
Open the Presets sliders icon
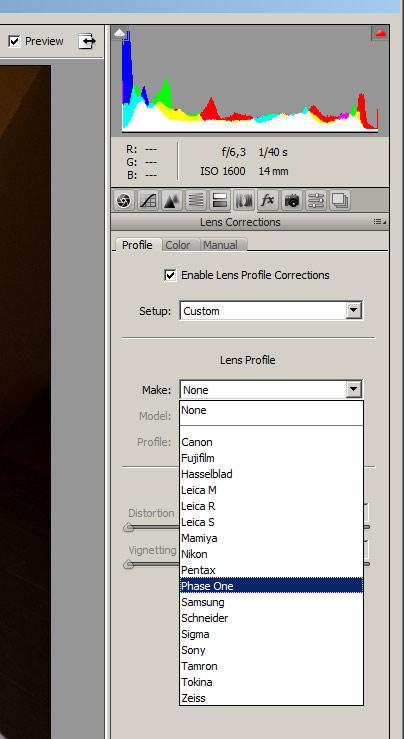pyautogui.click(x=316, y=201)
